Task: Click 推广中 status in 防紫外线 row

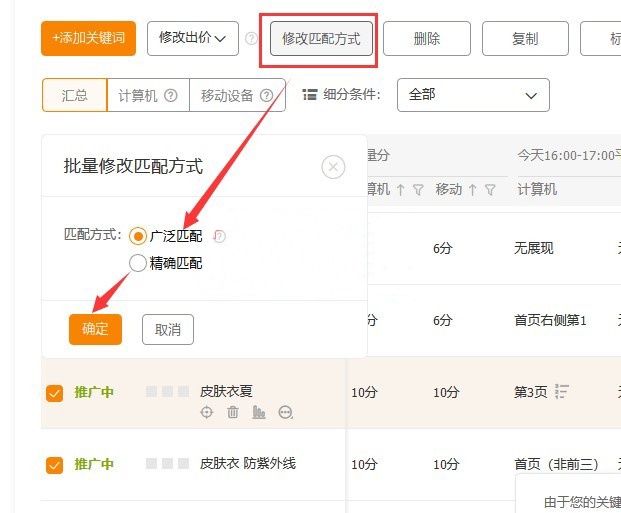Action: click(x=94, y=464)
